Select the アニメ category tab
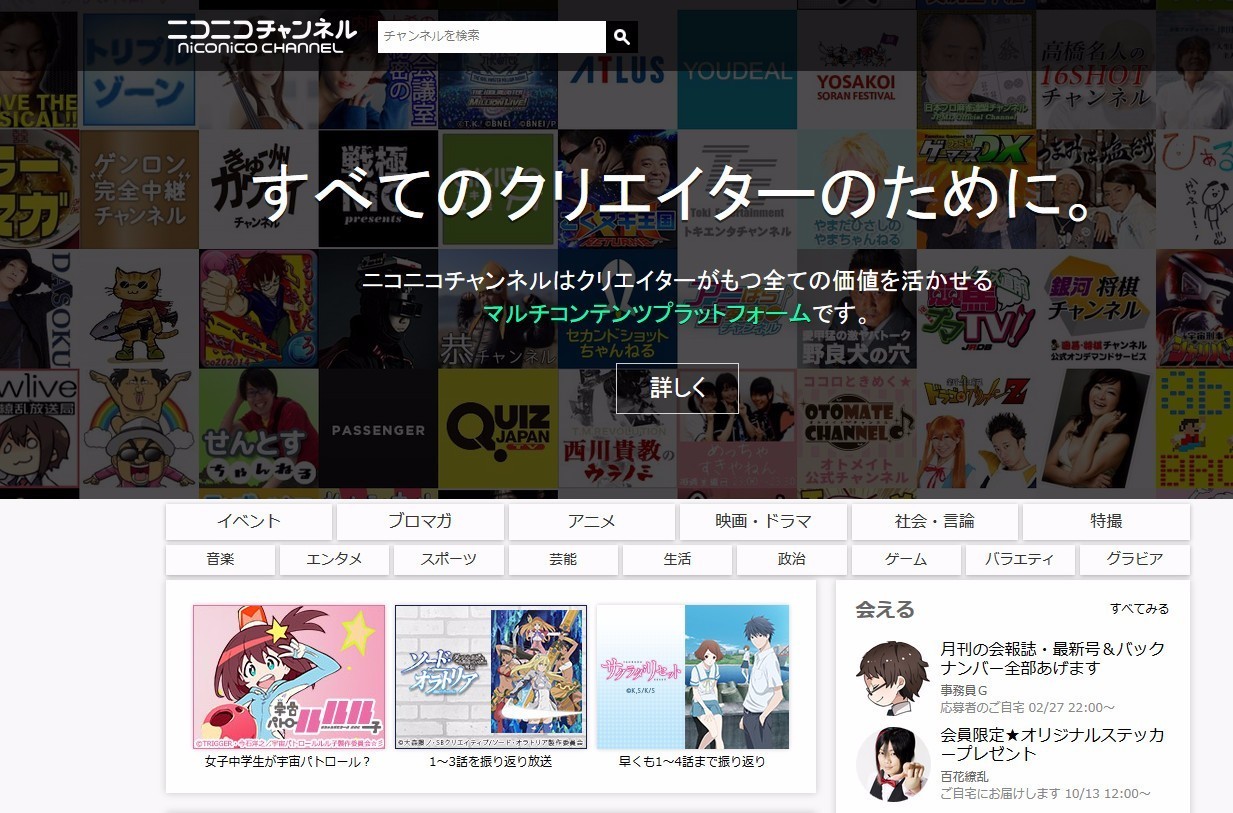The width and height of the screenshot is (1233, 813). (592, 521)
